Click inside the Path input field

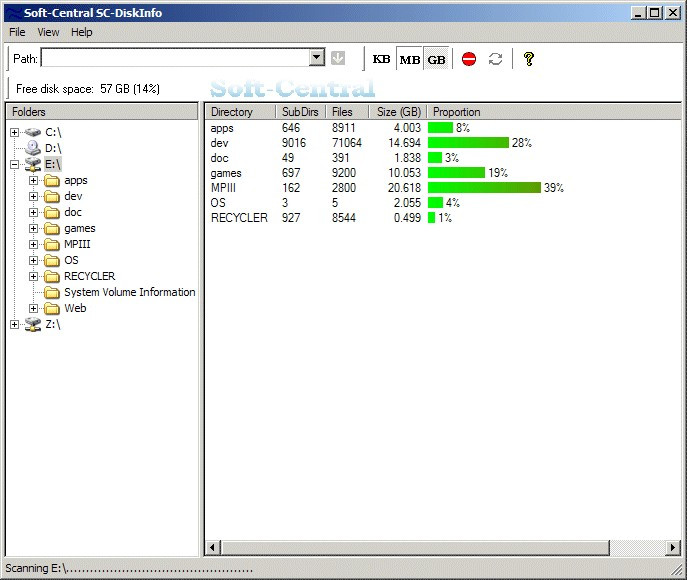(x=175, y=58)
